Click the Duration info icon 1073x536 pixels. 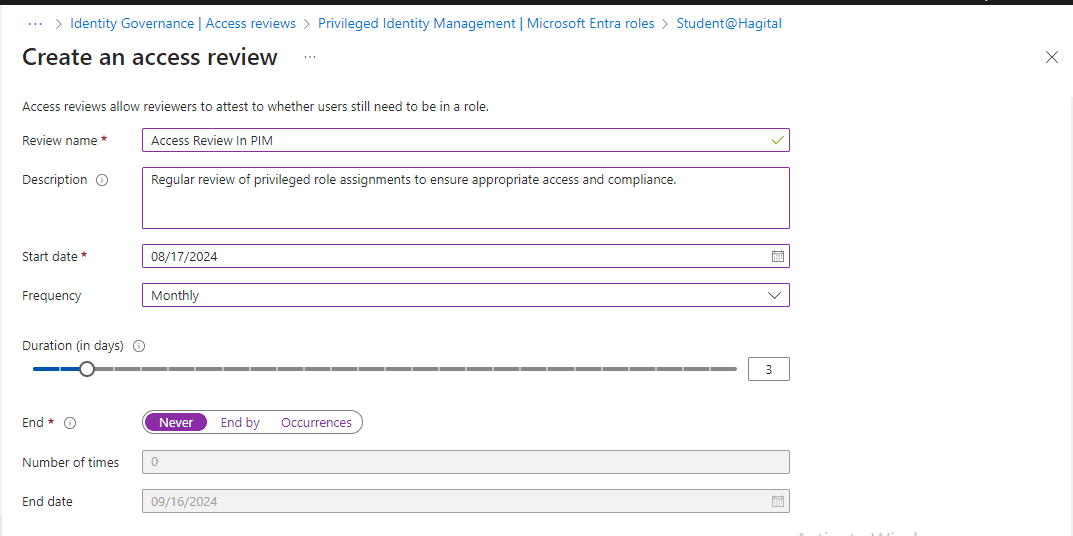(x=139, y=346)
